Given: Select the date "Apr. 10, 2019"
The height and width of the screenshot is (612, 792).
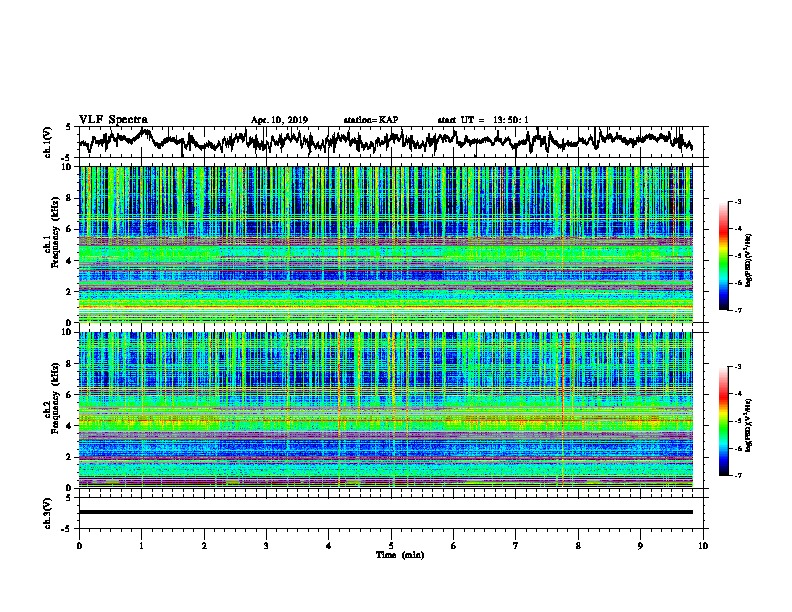Looking at the screenshot, I should [x=279, y=120].
